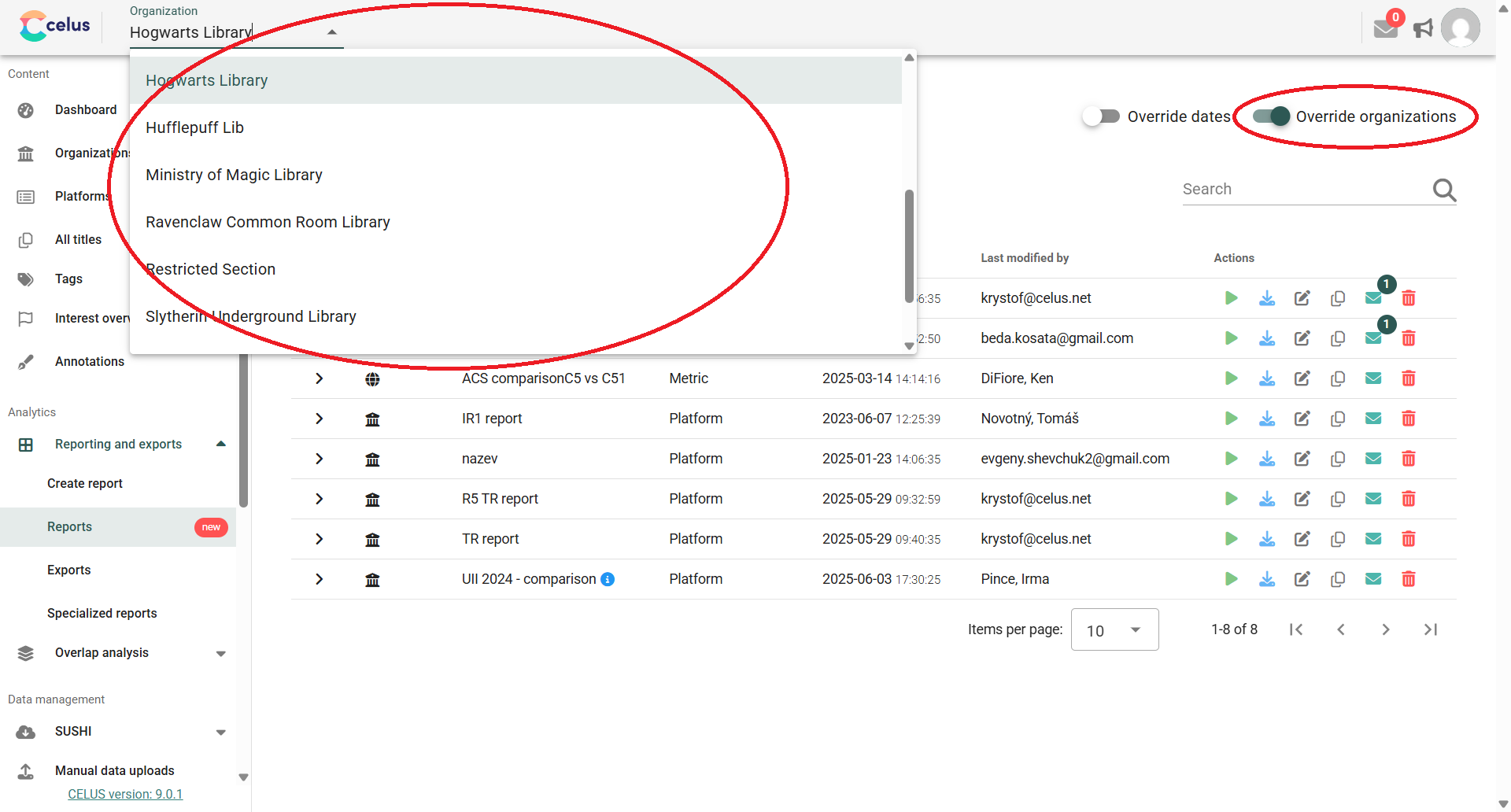Run the TR report

(1232, 539)
